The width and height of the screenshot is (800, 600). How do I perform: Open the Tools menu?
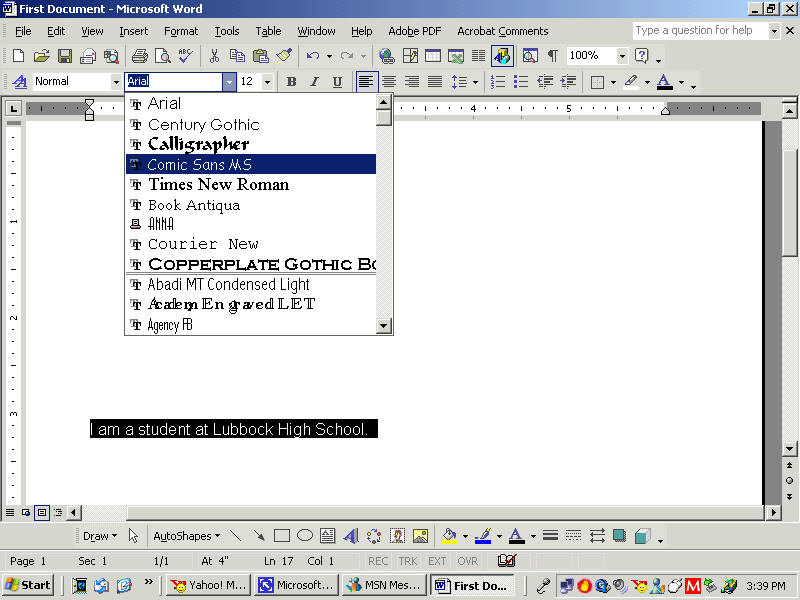coord(227,31)
